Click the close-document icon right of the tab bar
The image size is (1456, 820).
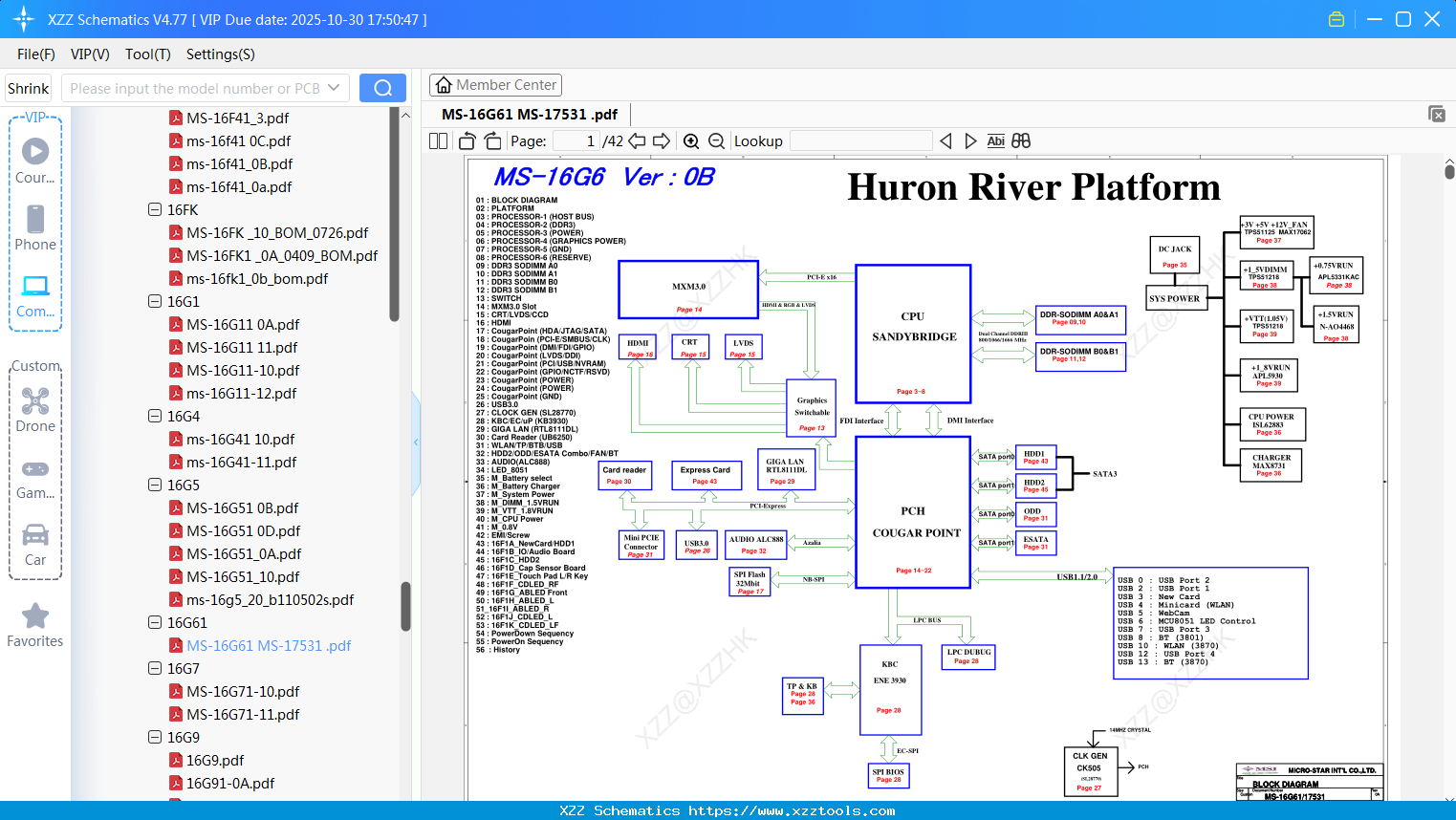1437,114
